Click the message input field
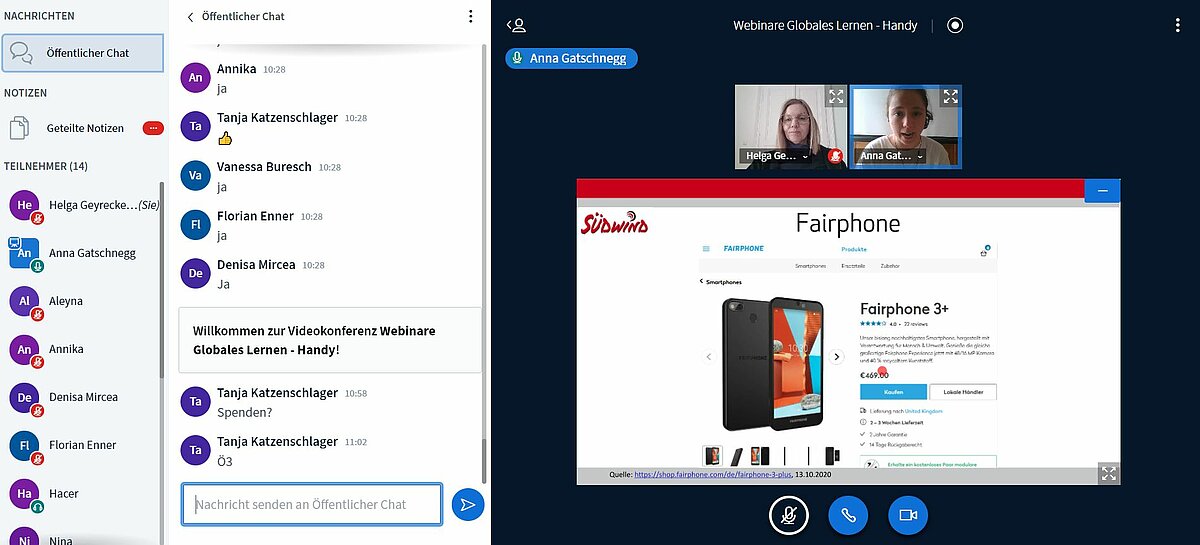 pos(312,505)
